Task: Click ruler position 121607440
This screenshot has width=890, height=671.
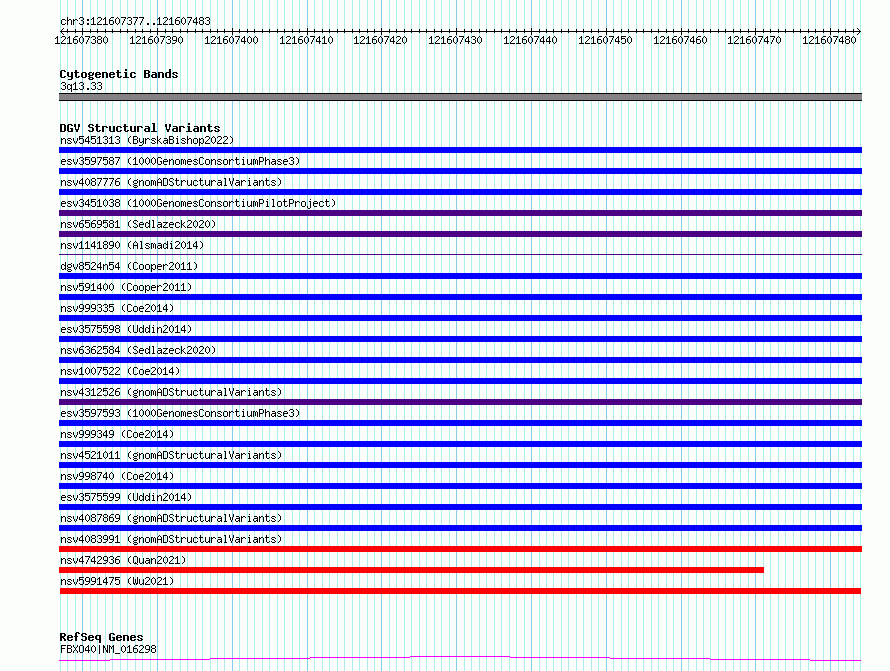Action: coord(530,40)
